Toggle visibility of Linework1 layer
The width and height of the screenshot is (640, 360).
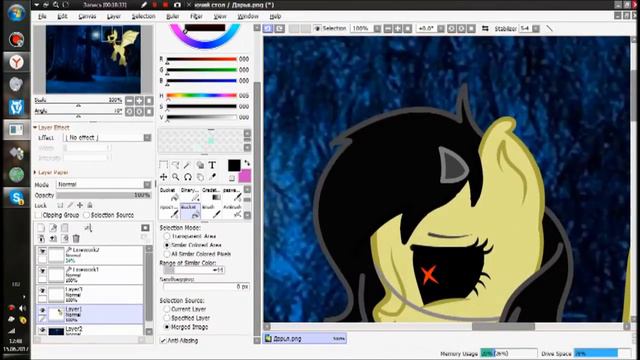[42, 271]
